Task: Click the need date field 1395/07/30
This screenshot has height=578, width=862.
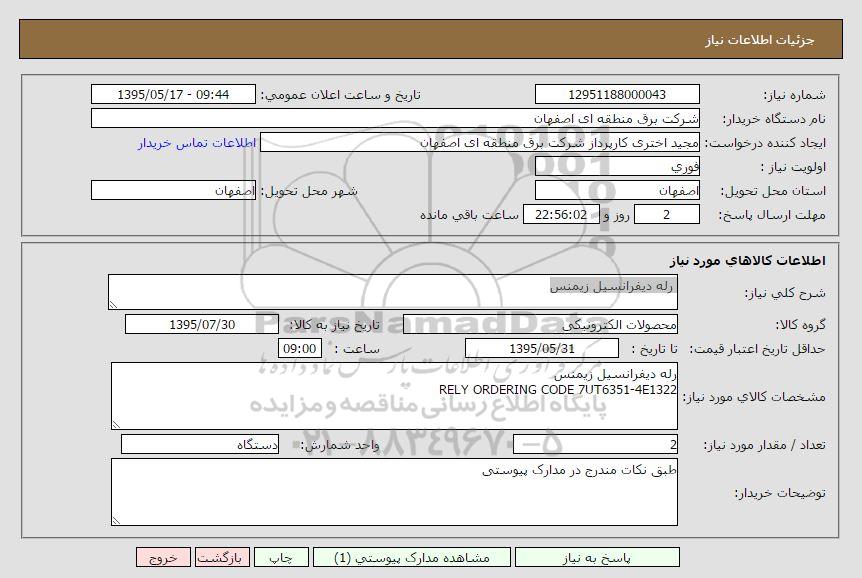Action: (x=202, y=324)
